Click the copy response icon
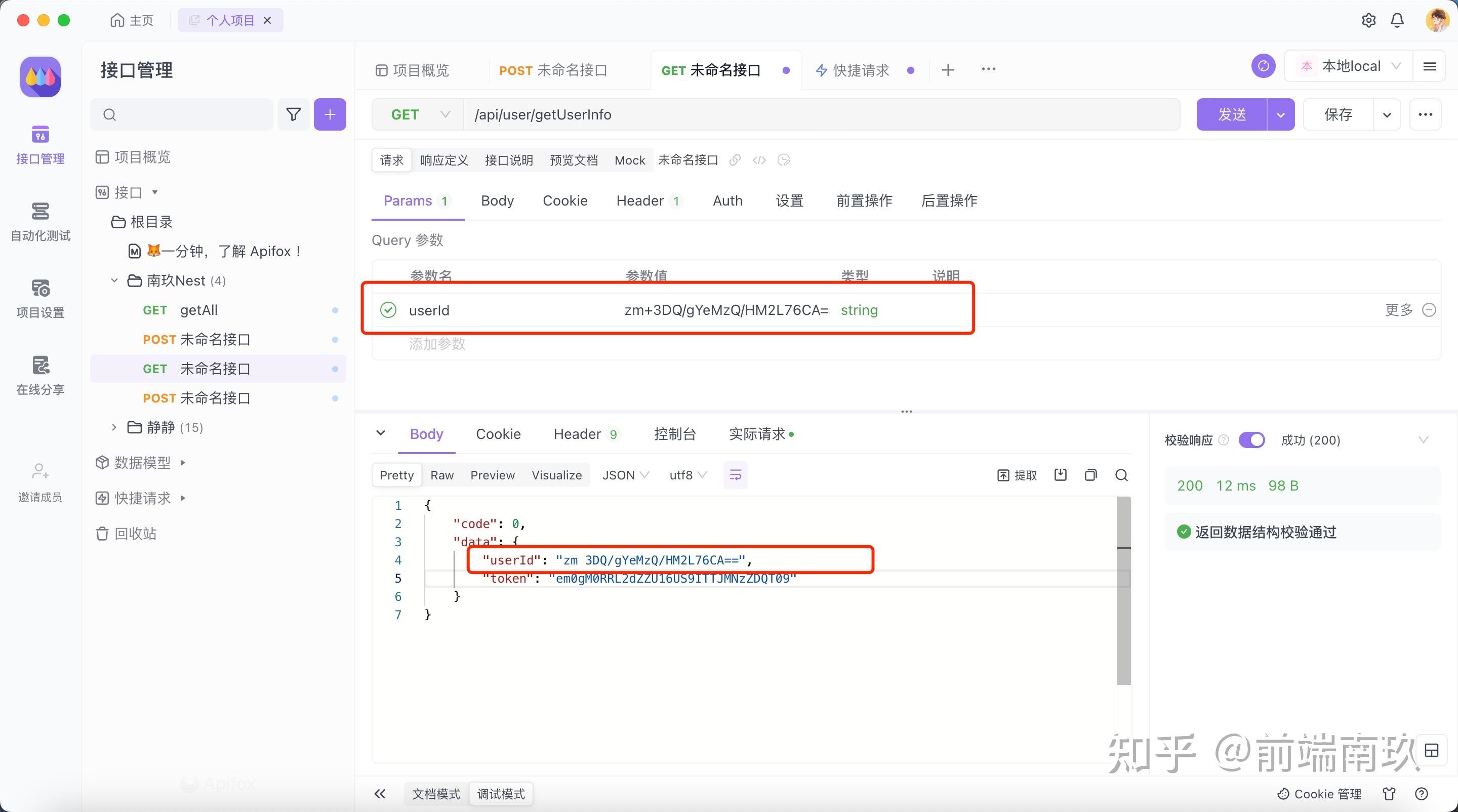This screenshot has height=812, width=1458. point(1090,475)
